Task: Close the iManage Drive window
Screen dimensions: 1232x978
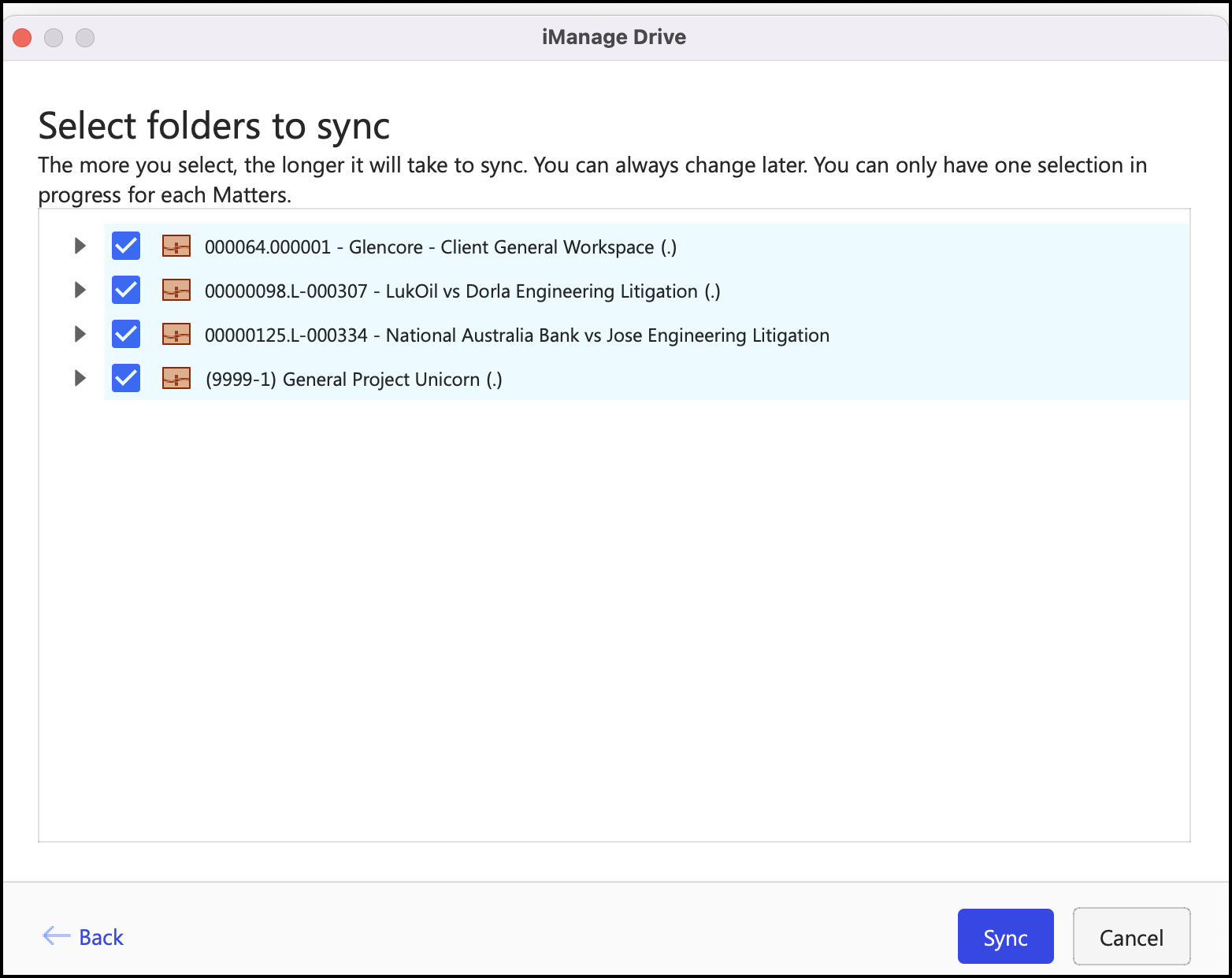Action: (x=22, y=37)
